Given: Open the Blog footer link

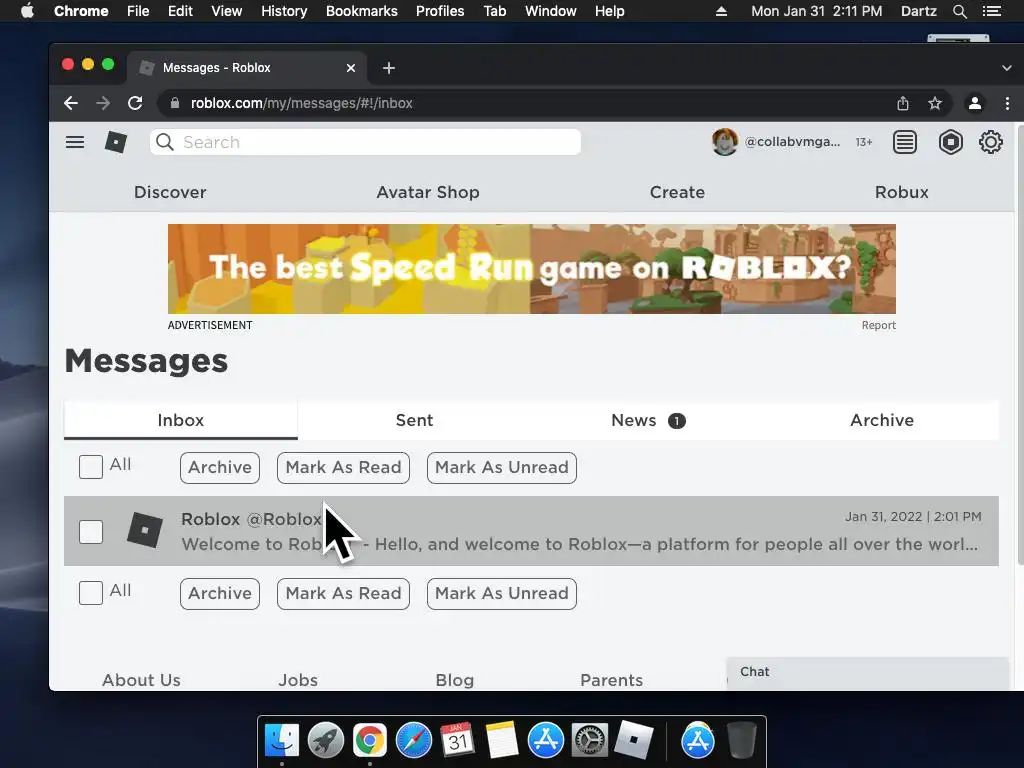Looking at the screenshot, I should click(x=455, y=680).
